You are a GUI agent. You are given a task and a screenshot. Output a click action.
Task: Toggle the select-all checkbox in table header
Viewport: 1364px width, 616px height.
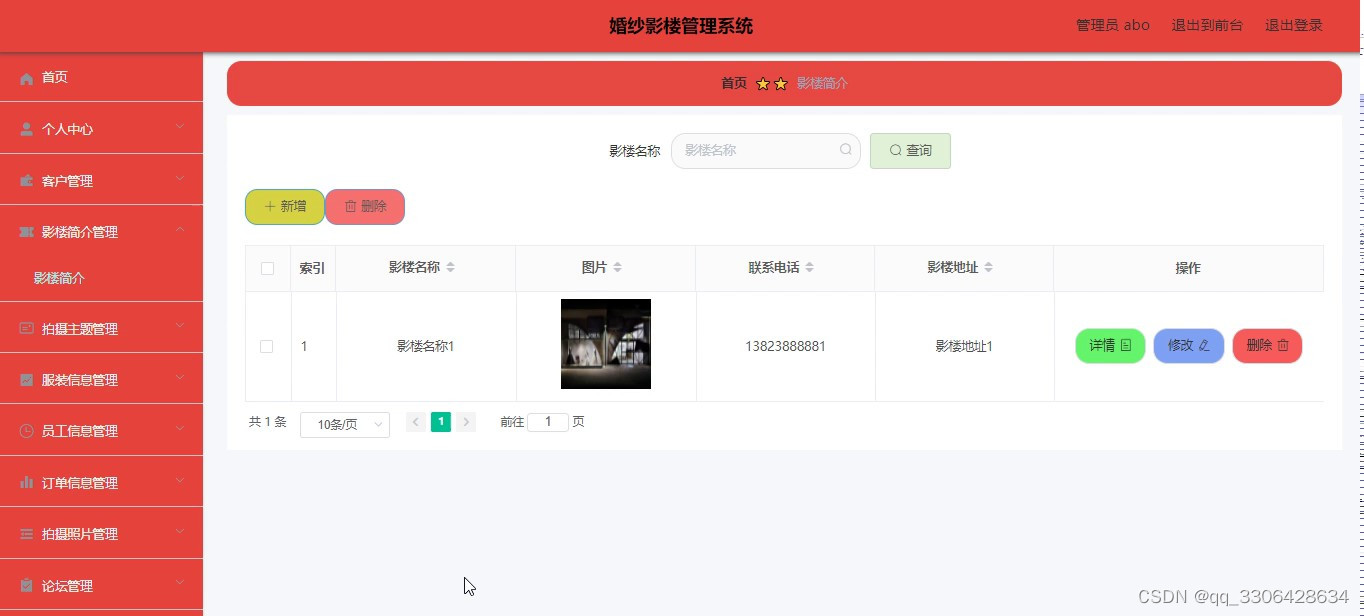(266, 267)
